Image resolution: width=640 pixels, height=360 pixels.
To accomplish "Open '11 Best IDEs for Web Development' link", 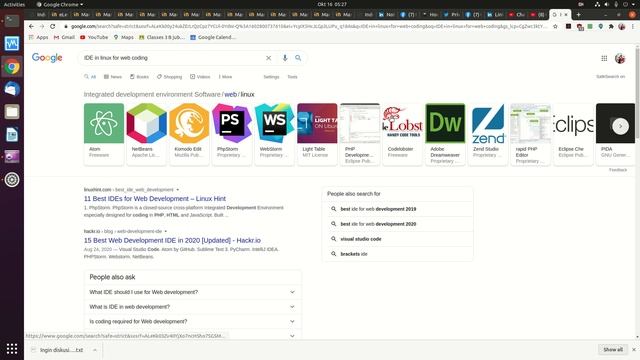I will pyautogui.click(x=155, y=199).
